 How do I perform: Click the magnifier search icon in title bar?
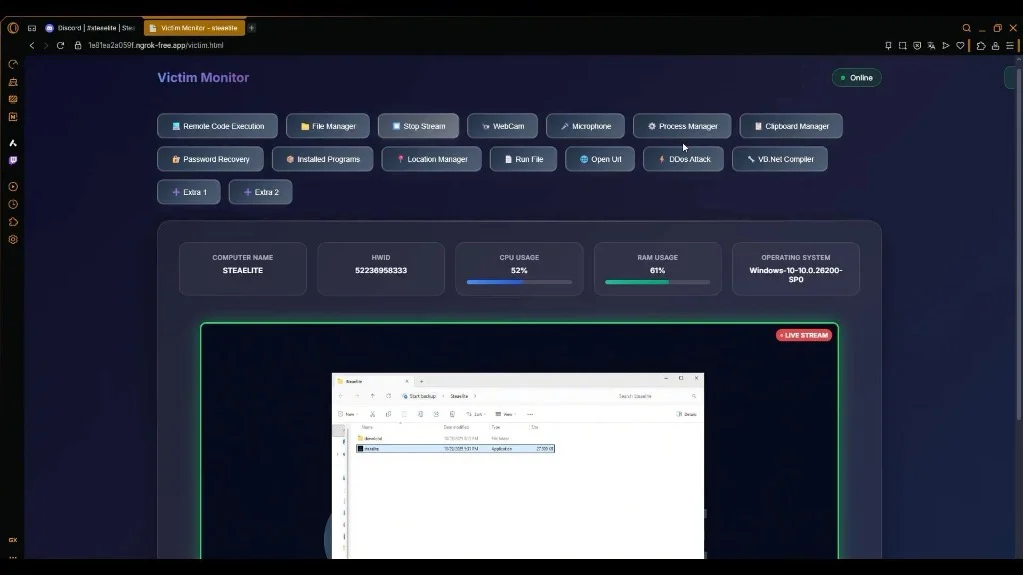[x=967, y=28]
